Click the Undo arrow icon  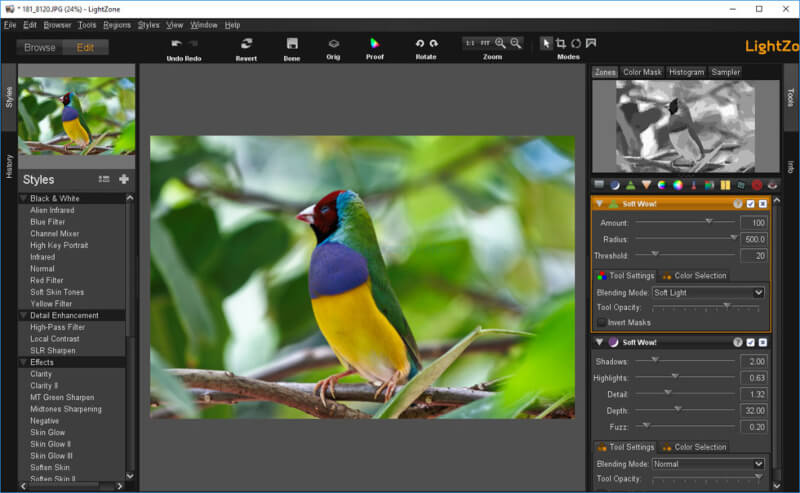[x=177, y=44]
